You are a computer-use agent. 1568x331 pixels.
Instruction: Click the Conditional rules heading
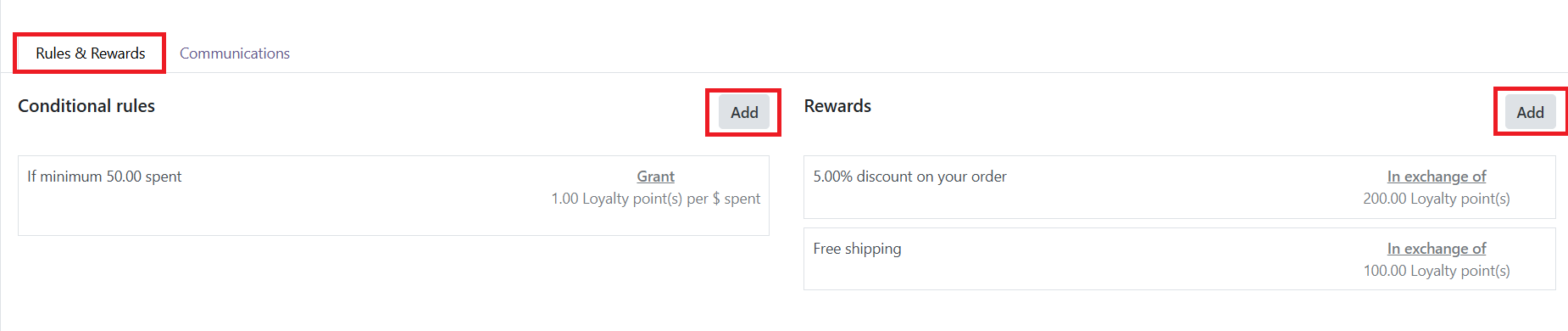(x=86, y=106)
